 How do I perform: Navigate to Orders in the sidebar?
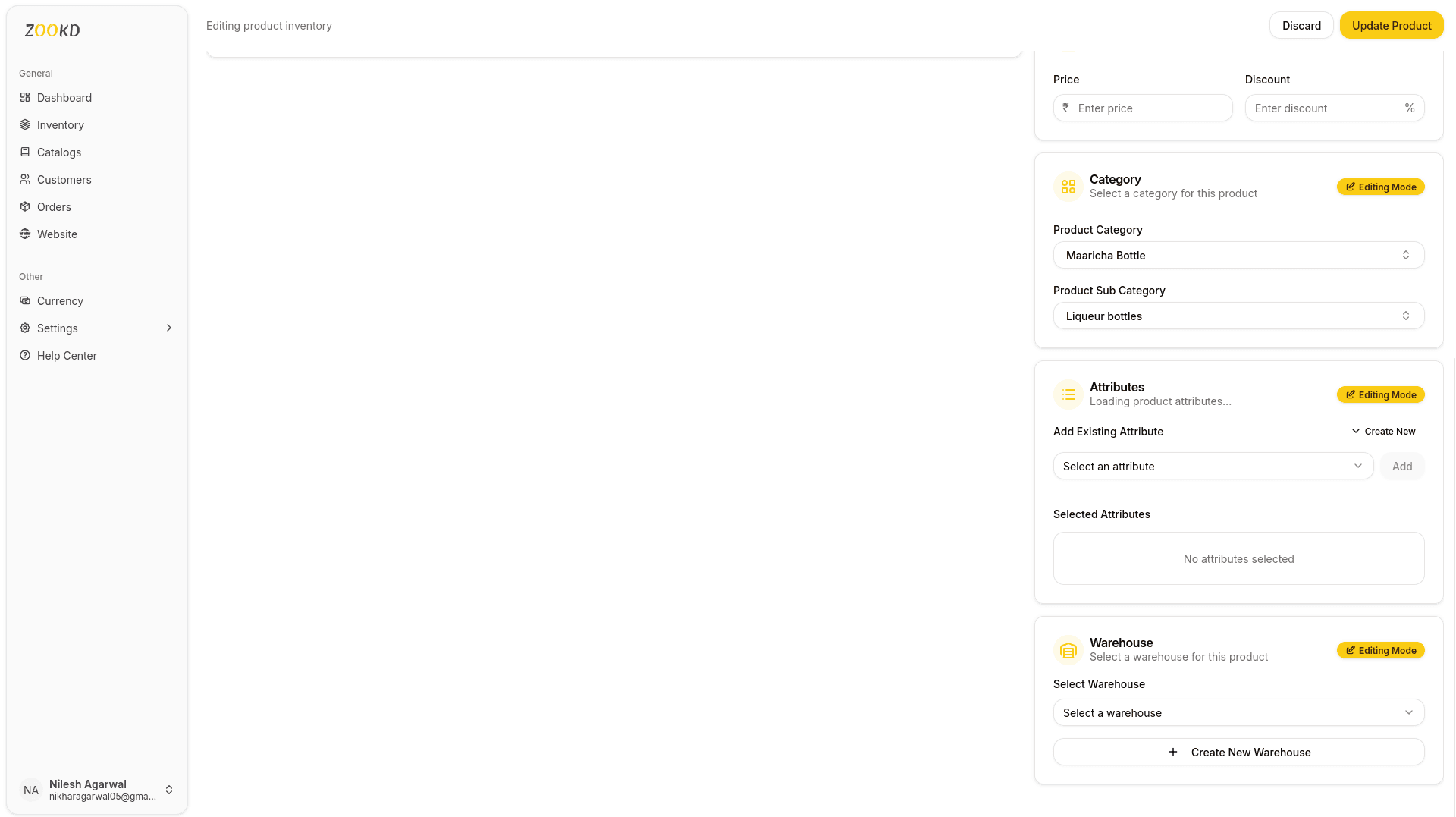[x=24, y=206]
